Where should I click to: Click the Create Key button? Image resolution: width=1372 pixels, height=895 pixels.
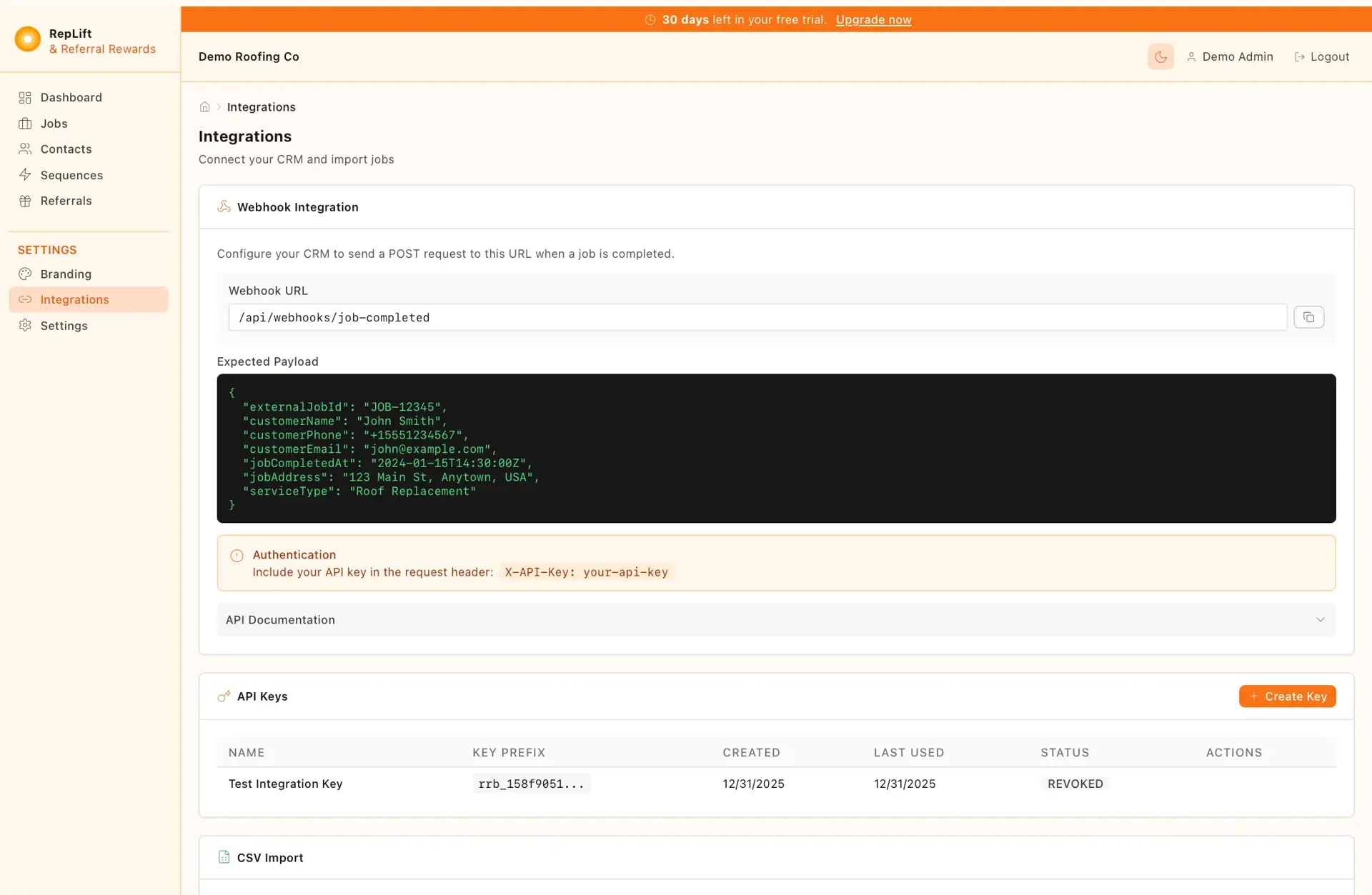point(1287,696)
